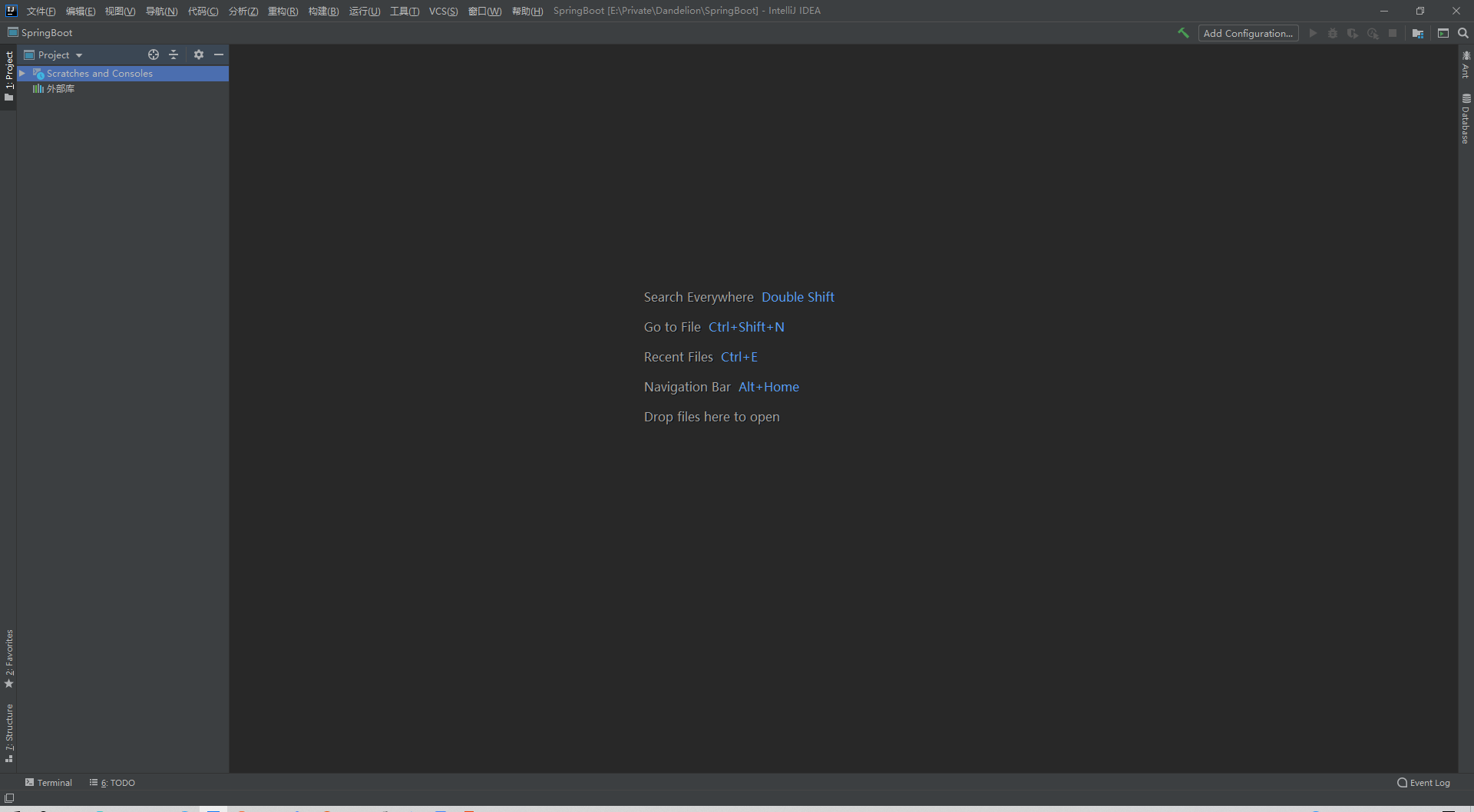Open the Project Structure folder icon

1417,33
